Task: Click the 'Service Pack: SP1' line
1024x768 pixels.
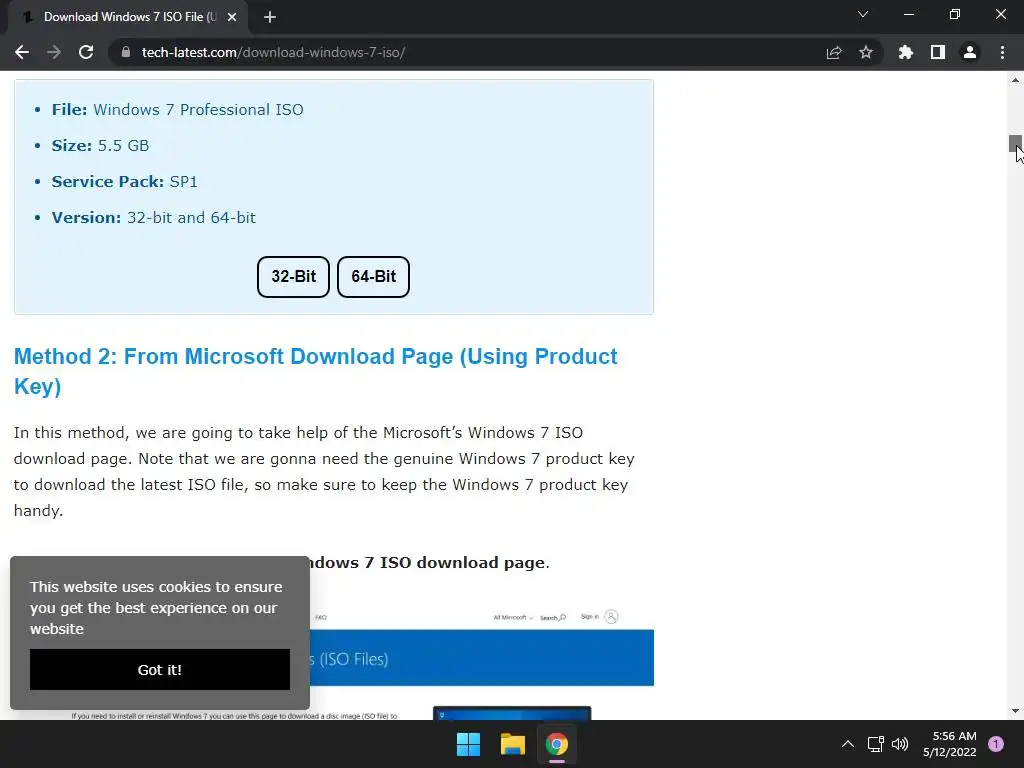Action: [125, 182]
